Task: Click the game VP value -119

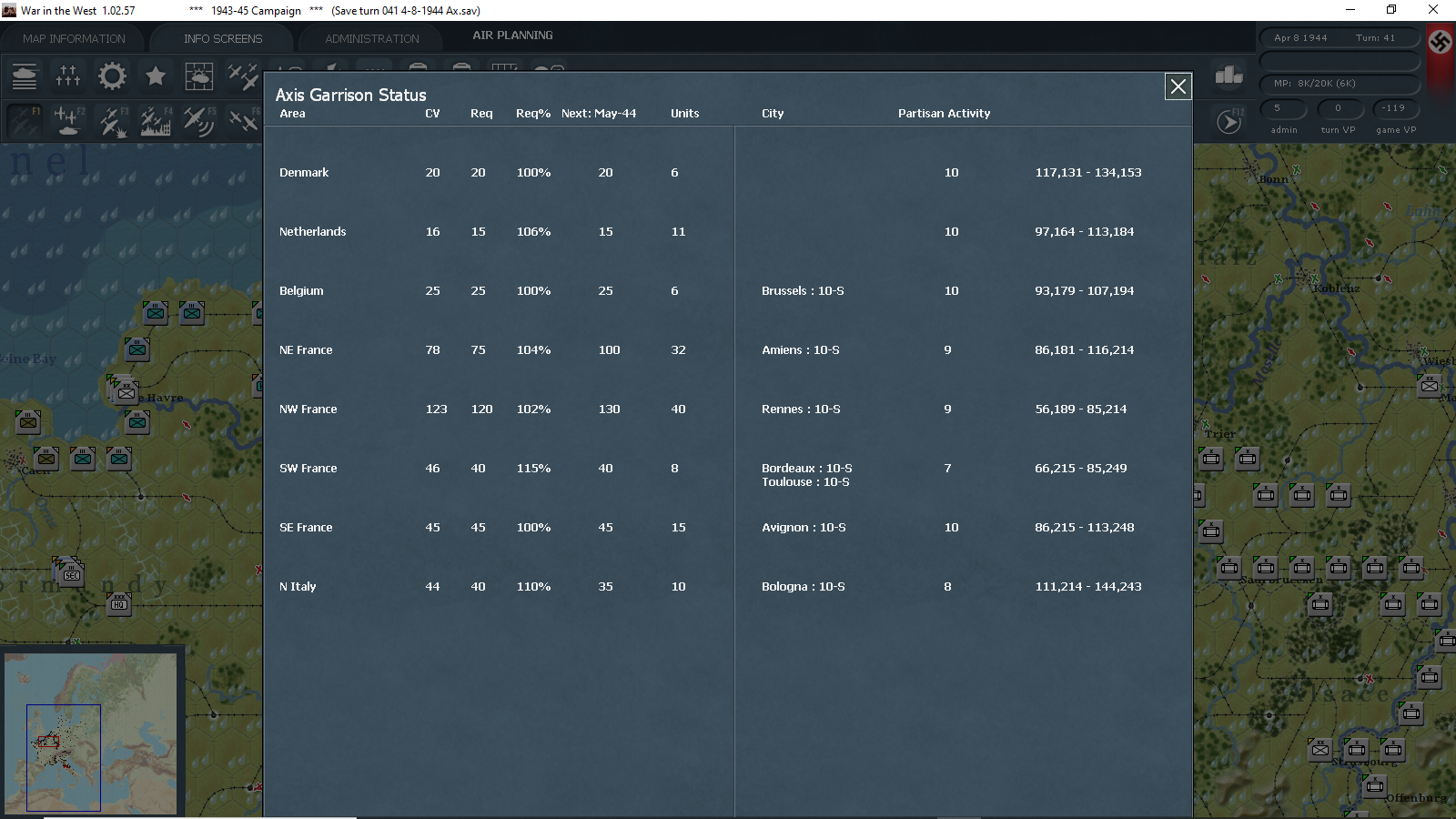Action: pos(1395,108)
